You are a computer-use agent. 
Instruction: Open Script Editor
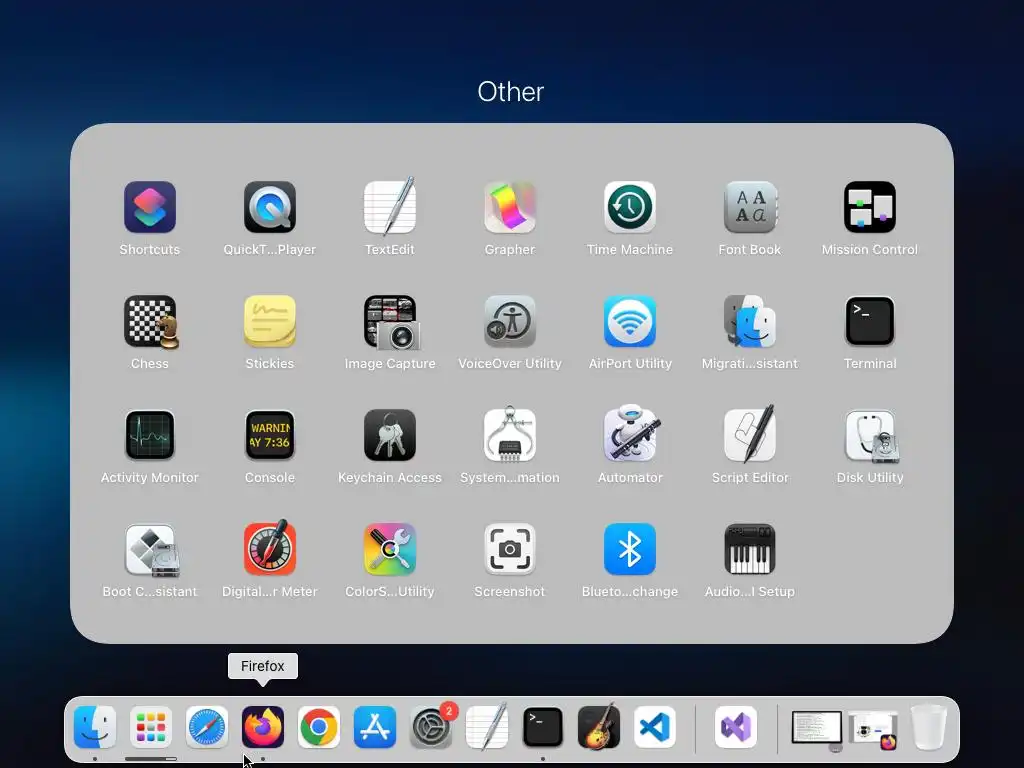pos(750,434)
